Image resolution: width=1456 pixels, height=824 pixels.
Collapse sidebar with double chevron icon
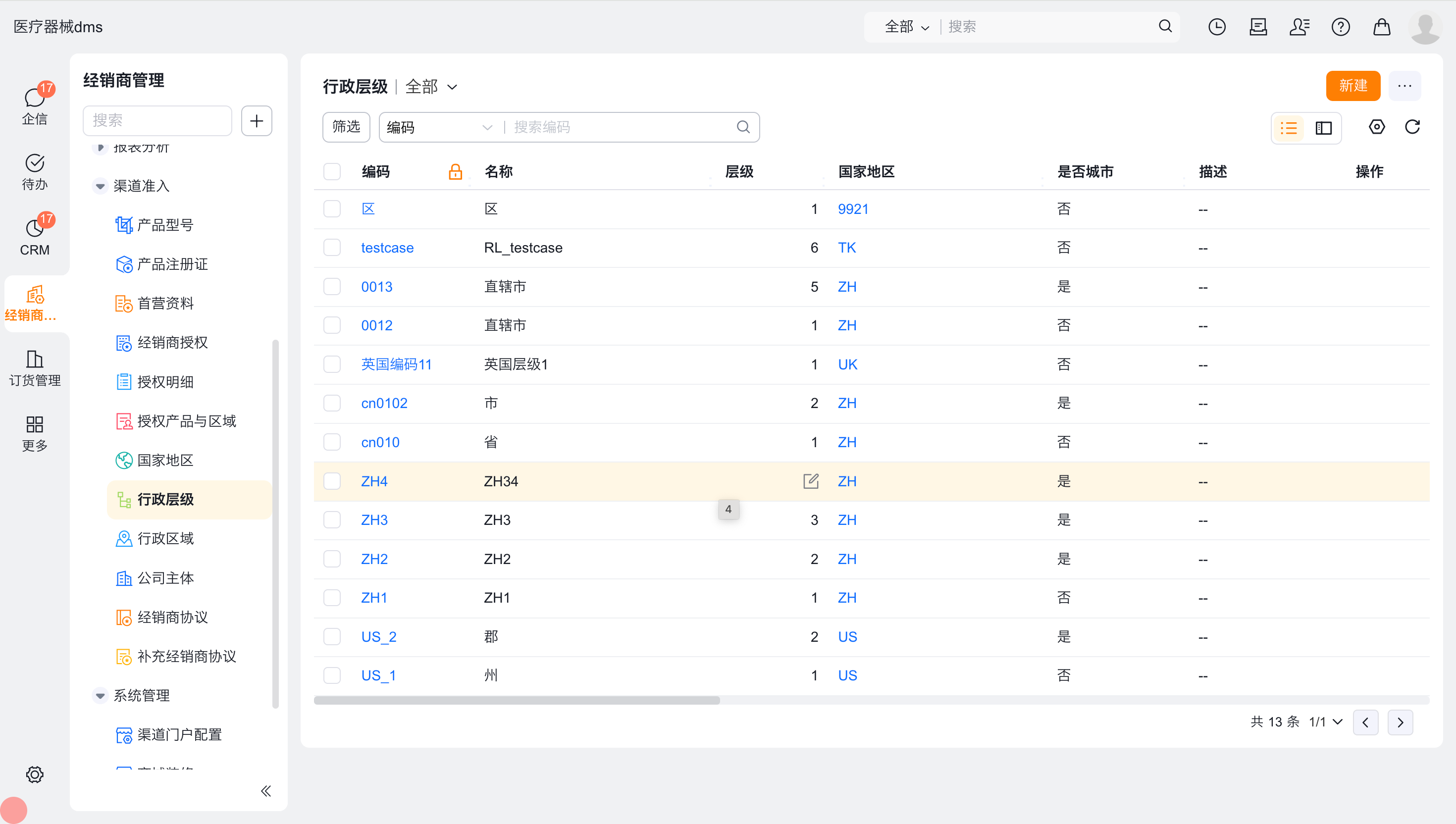pos(266,791)
